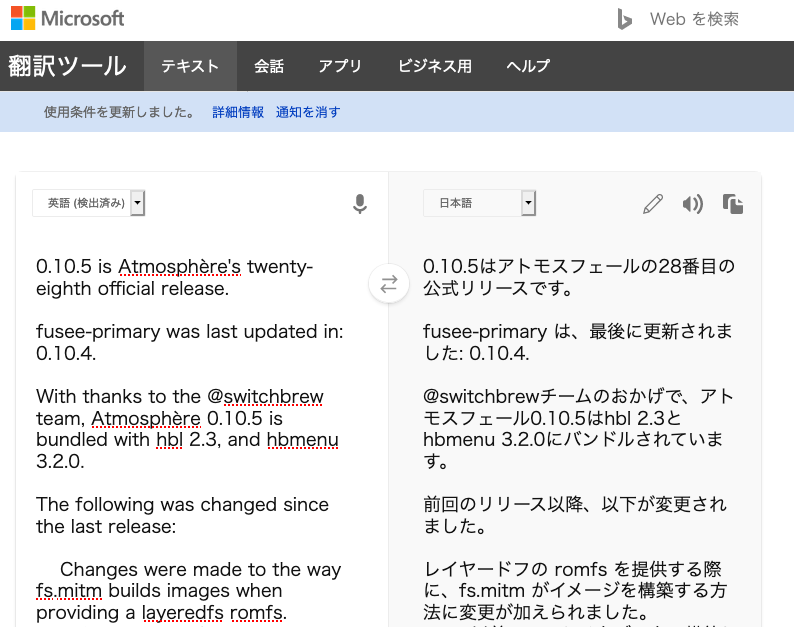Listen to translation with speaker icon

coord(692,204)
